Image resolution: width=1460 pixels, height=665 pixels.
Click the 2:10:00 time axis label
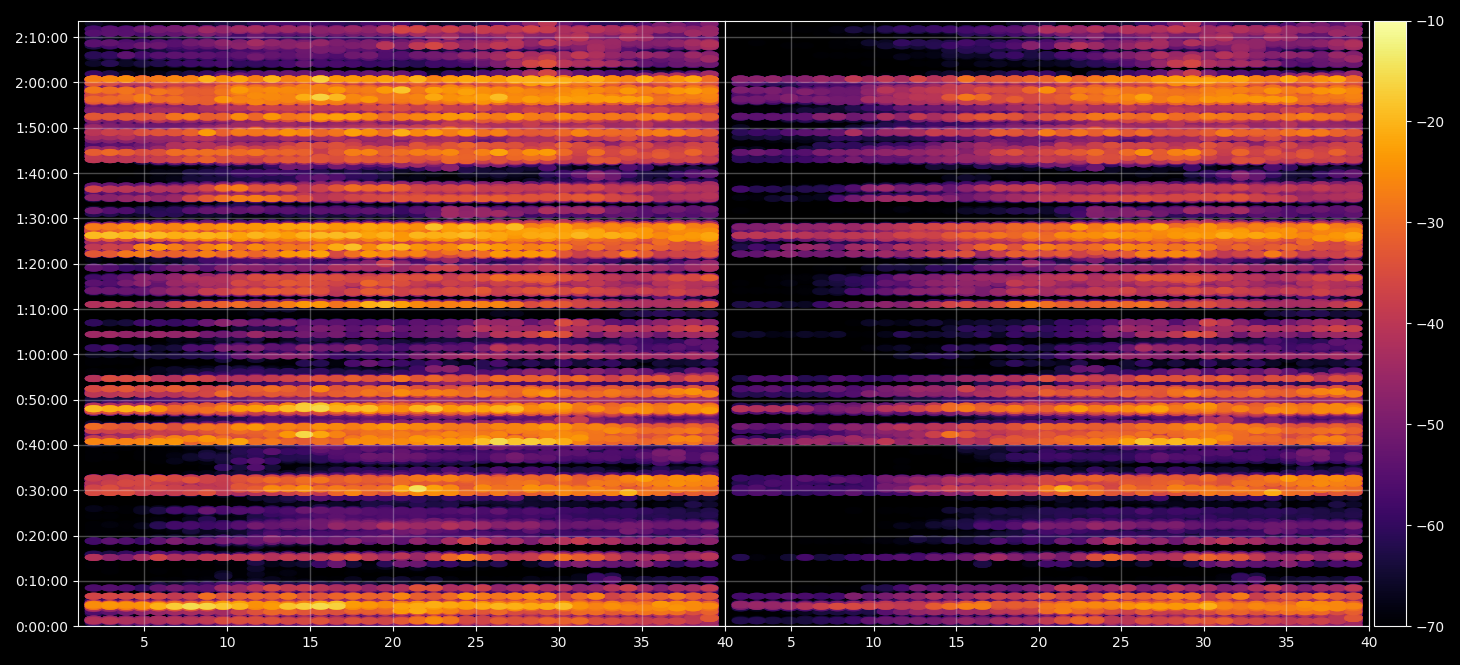(43, 38)
